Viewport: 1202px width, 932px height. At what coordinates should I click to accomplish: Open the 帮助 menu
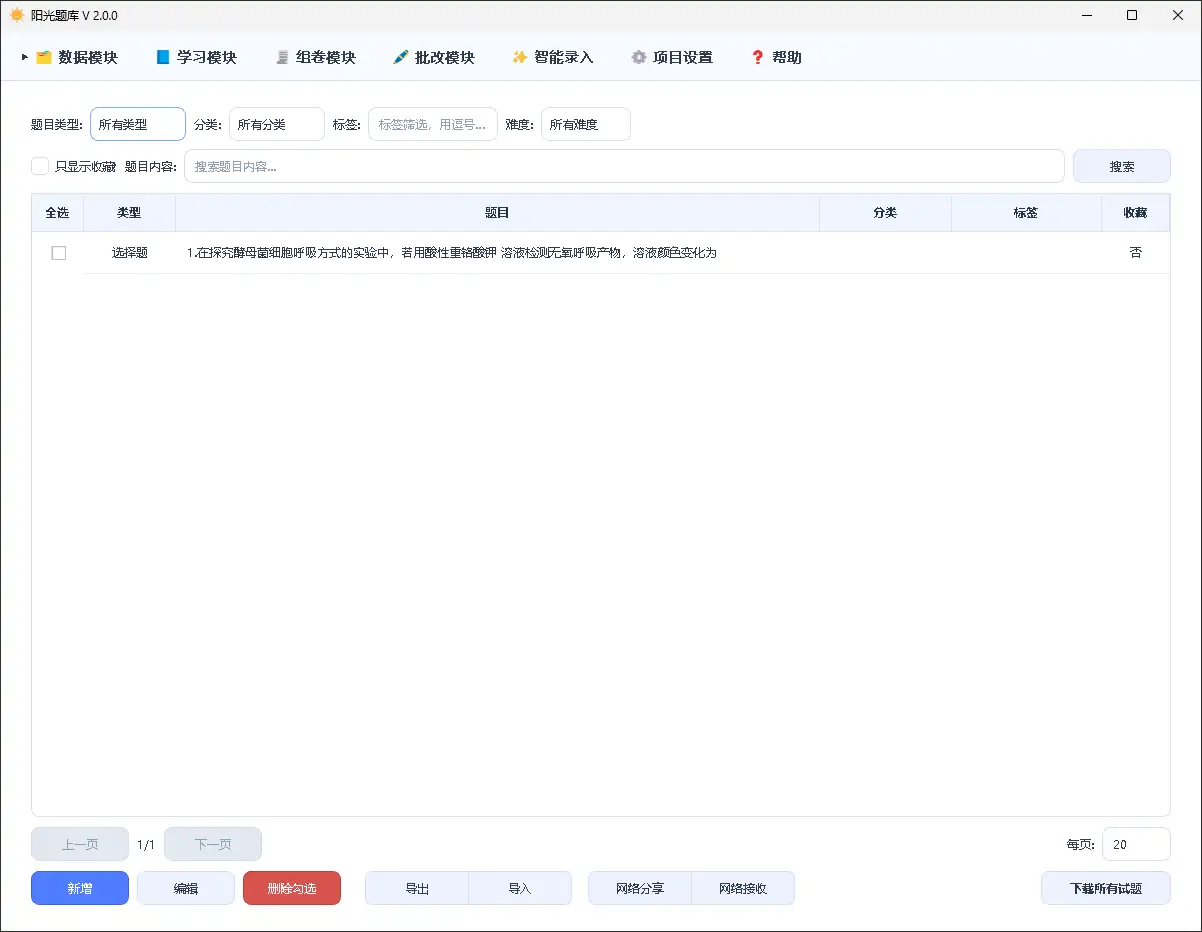[x=776, y=58]
